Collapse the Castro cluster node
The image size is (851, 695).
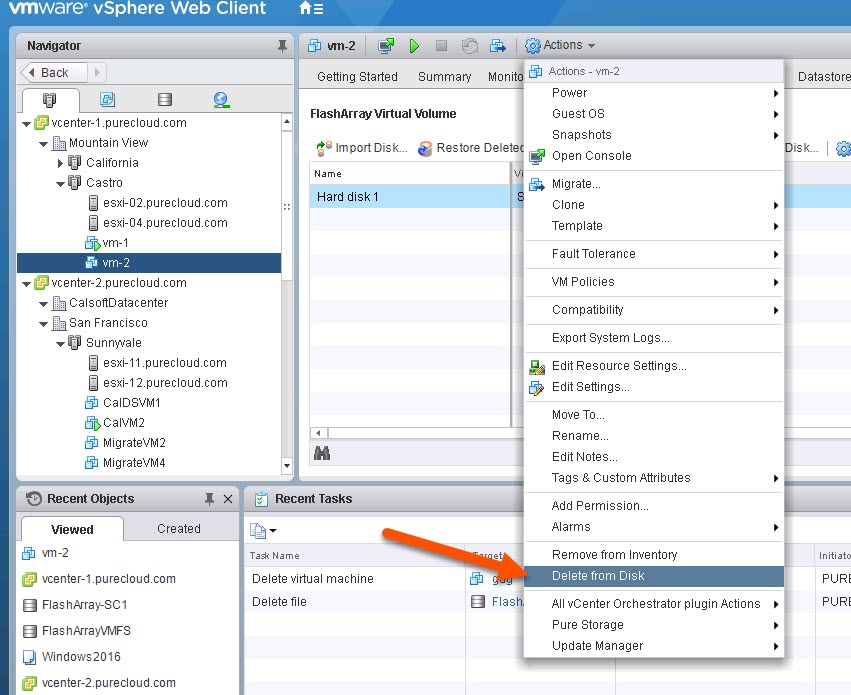point(61,183)
